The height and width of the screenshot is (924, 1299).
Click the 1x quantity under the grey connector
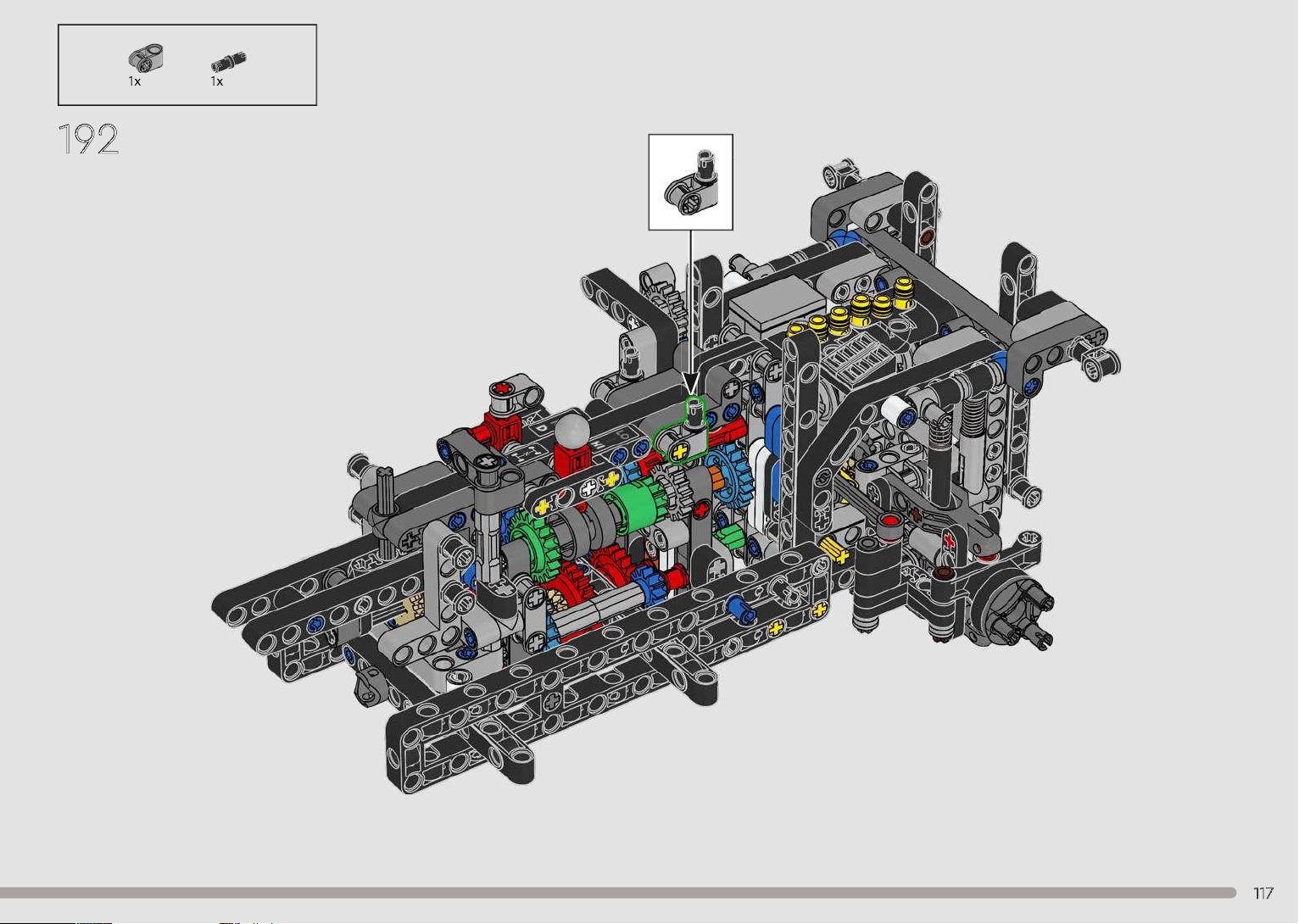(135, 81)
